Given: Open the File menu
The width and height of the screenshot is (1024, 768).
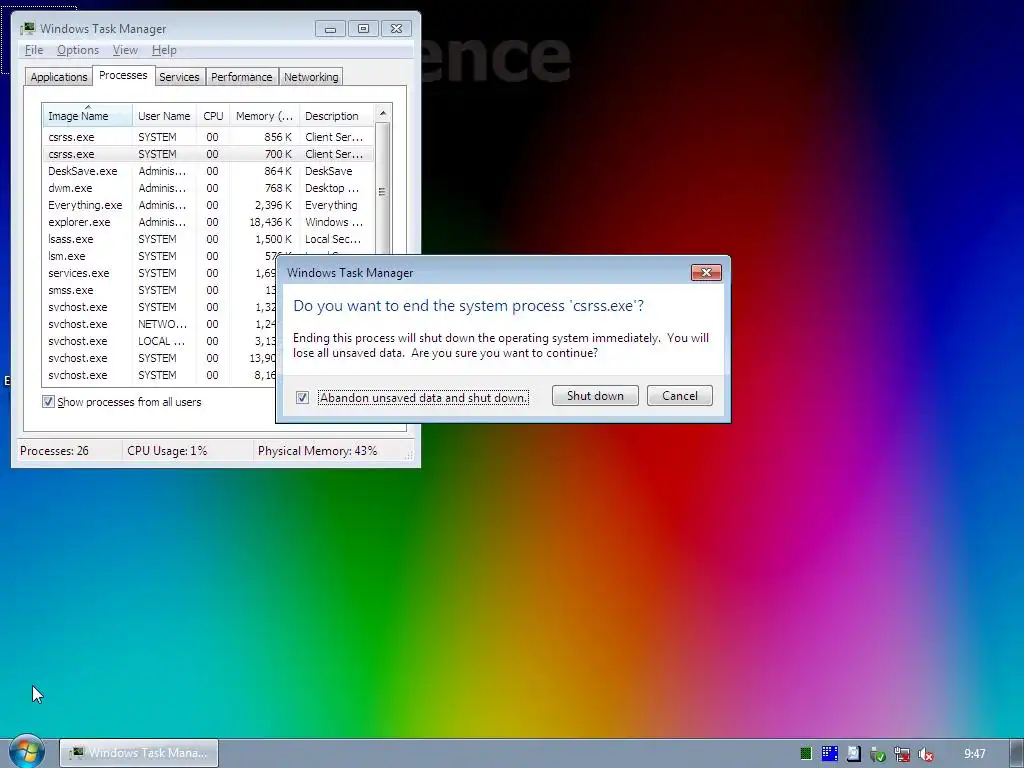Looking at the screenshot, I should pos(34,50).
